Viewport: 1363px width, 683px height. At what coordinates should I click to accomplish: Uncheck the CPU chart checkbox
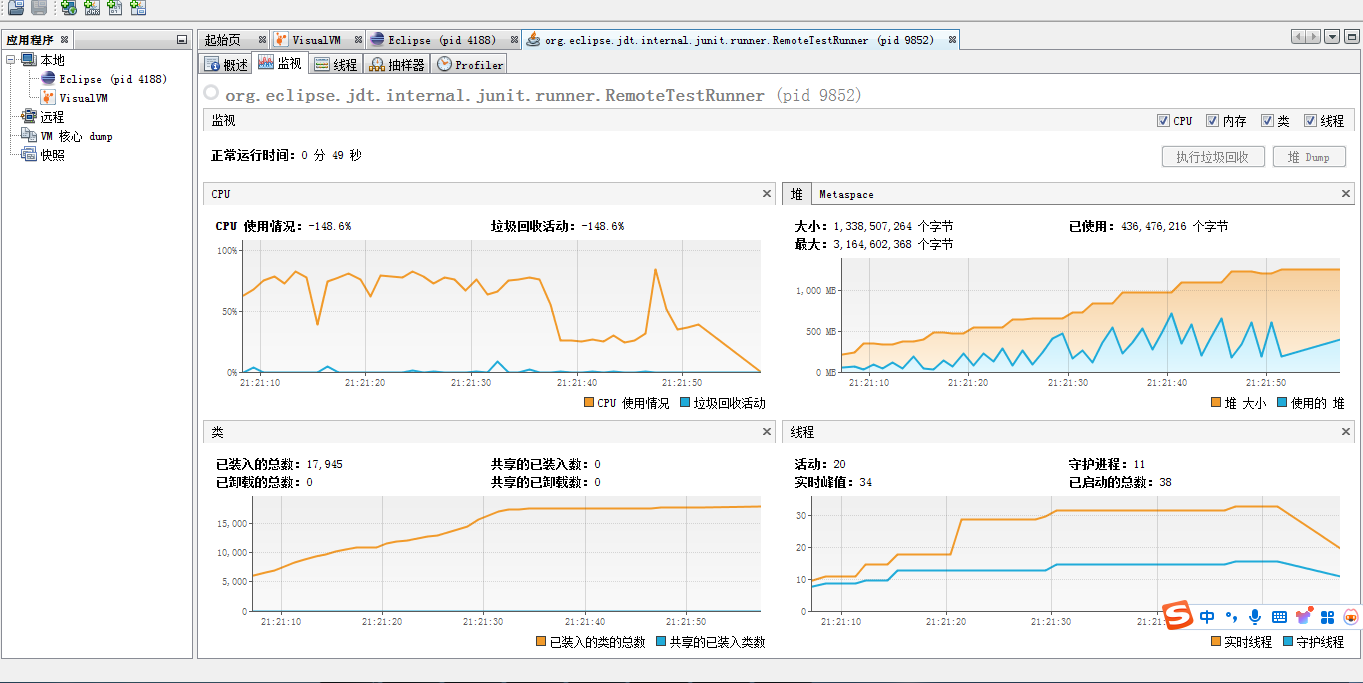pos(1163,120)
